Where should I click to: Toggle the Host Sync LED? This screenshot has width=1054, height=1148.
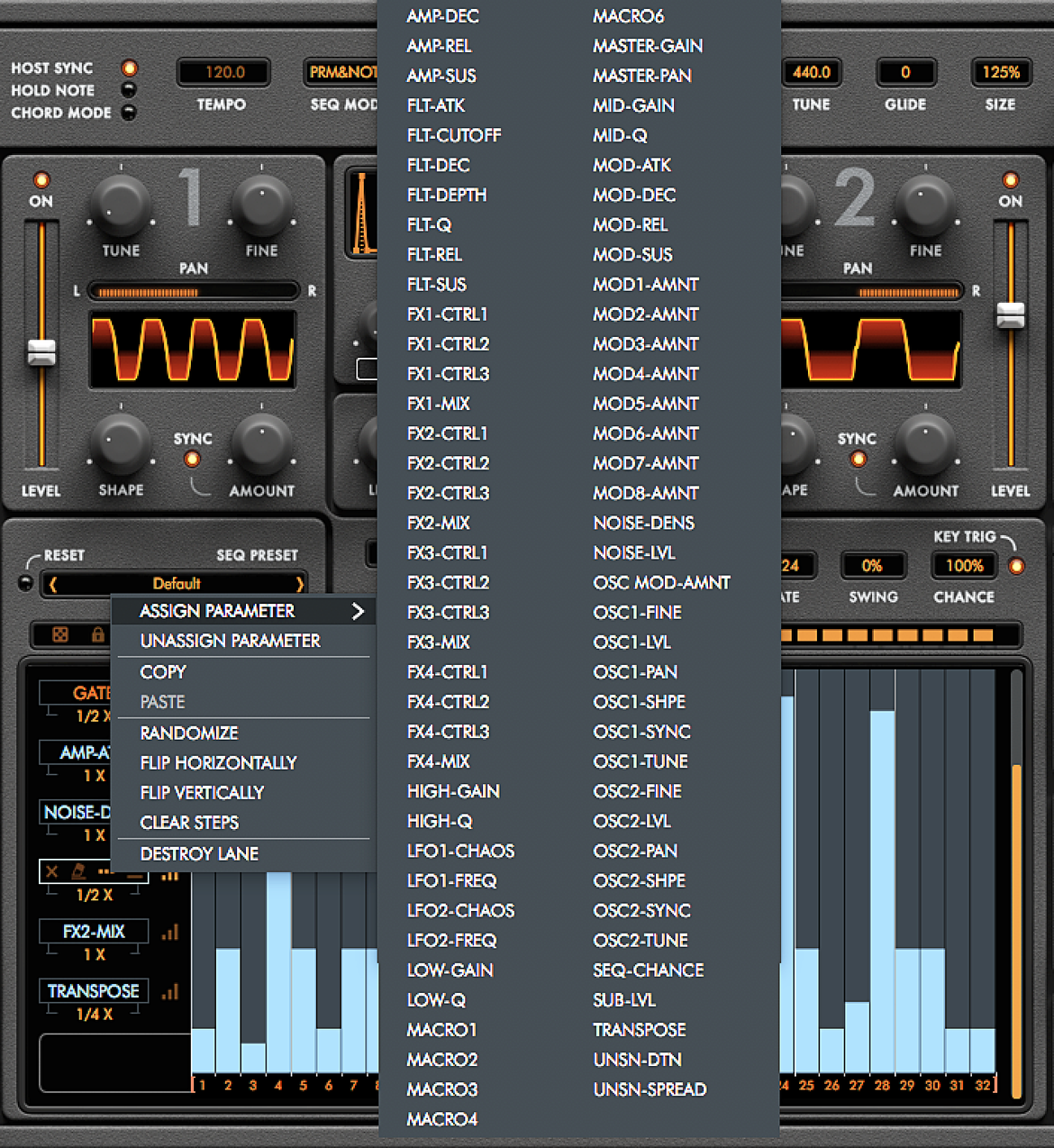coord(130,68)
